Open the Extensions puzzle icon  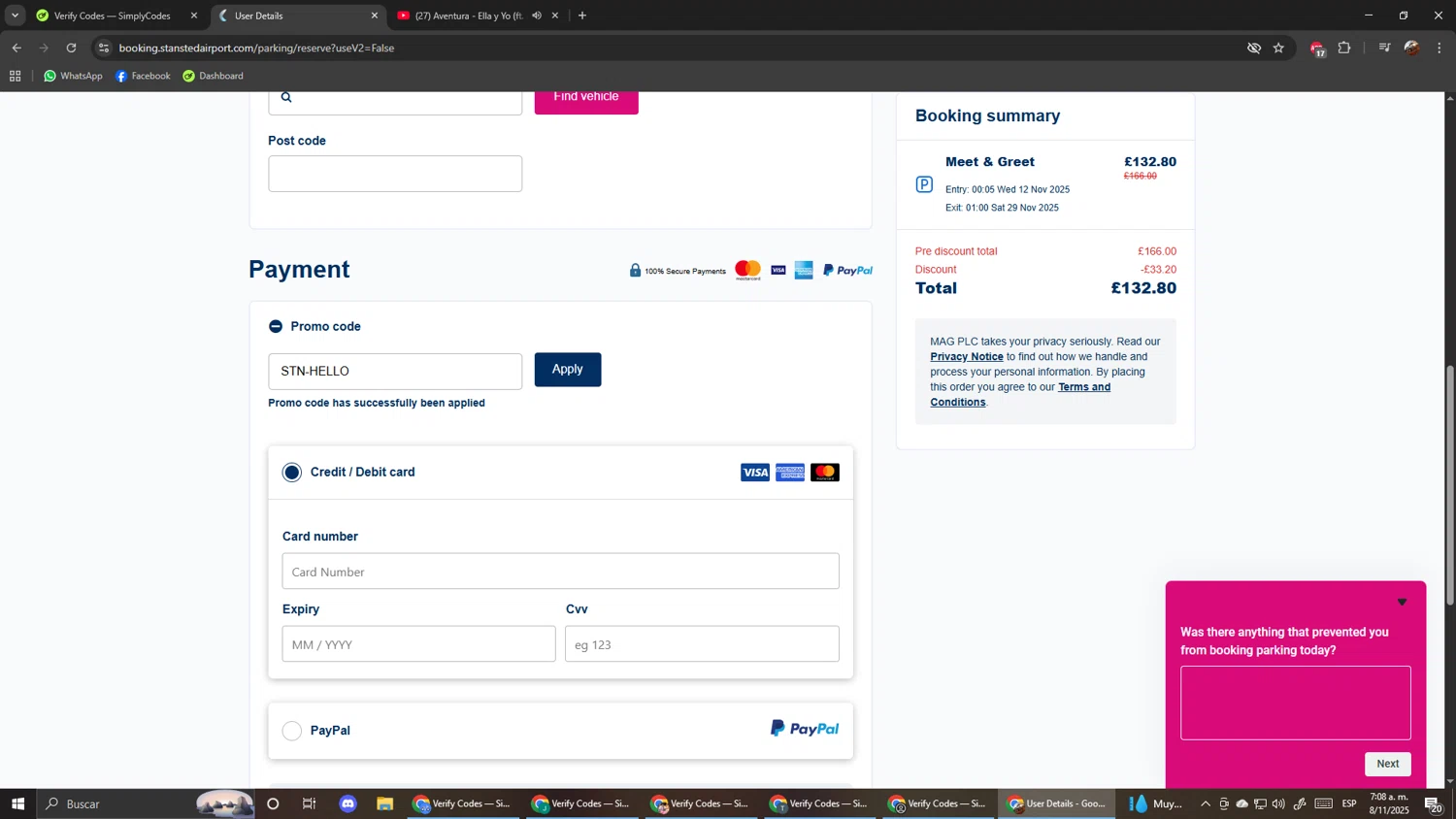point(1344,48)
